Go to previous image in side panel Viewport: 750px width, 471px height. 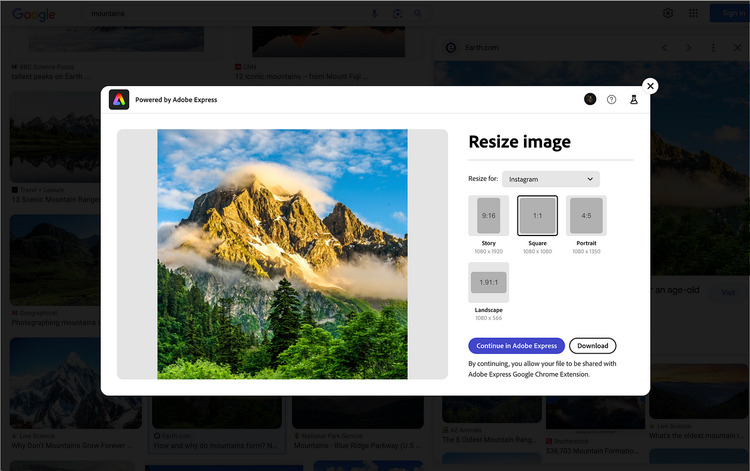664,48
